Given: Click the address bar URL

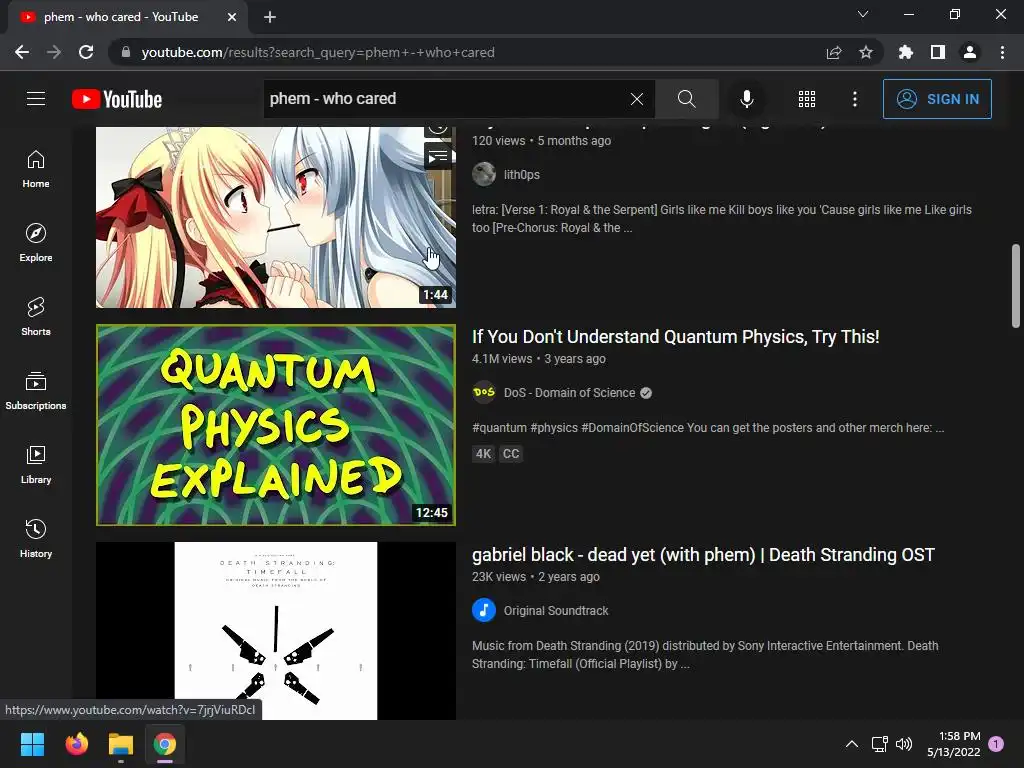Looking at the screenshot, I should tap(318, 52).
